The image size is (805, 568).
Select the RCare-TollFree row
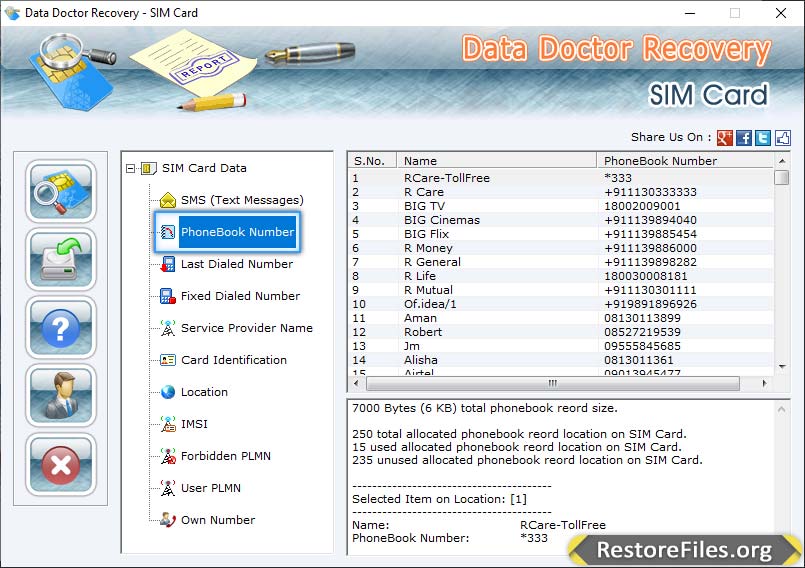(x=561, y=178)
